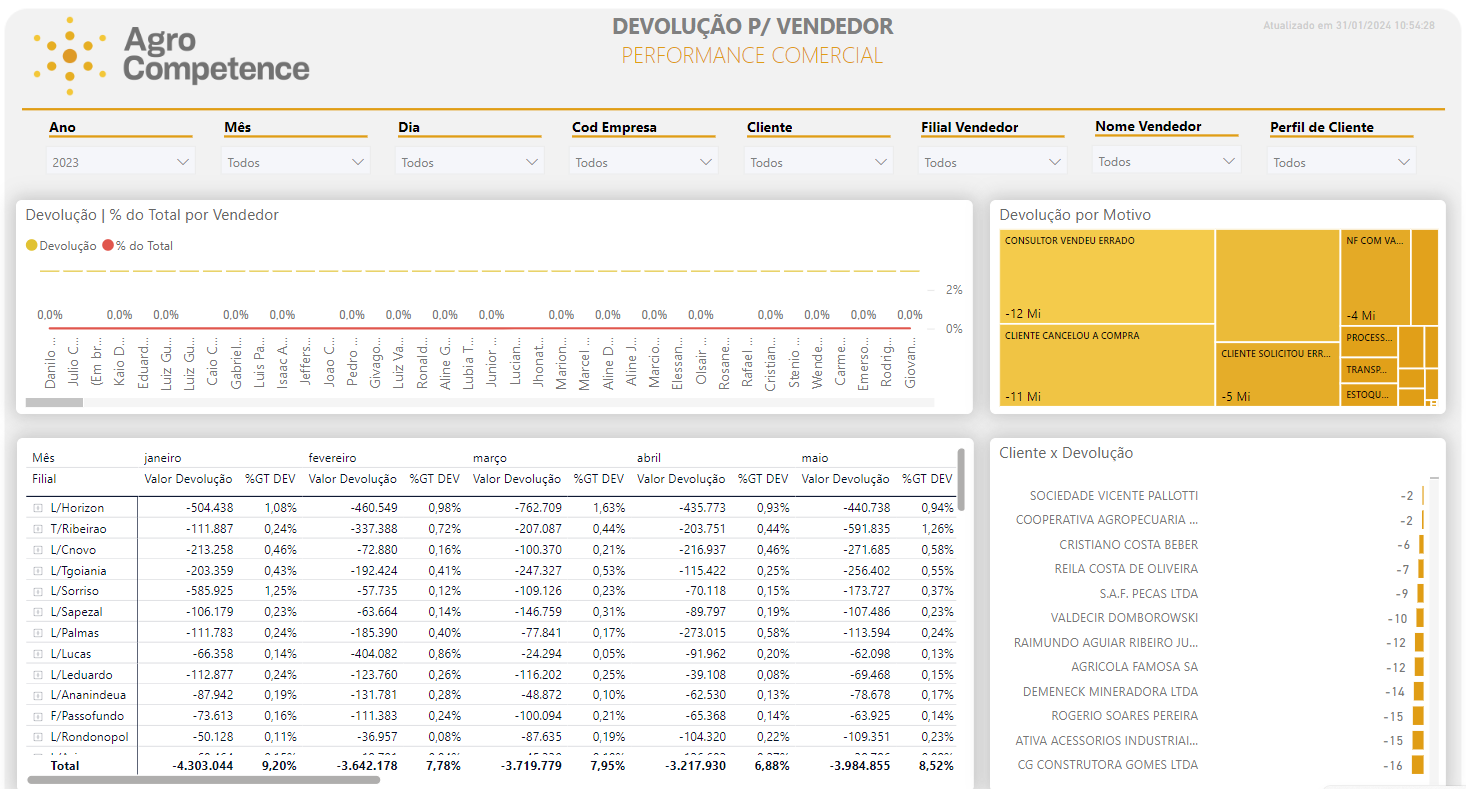Click the red % do Total legend marker
Viewport: 1466px width, 789px height.
coord(108,245)
